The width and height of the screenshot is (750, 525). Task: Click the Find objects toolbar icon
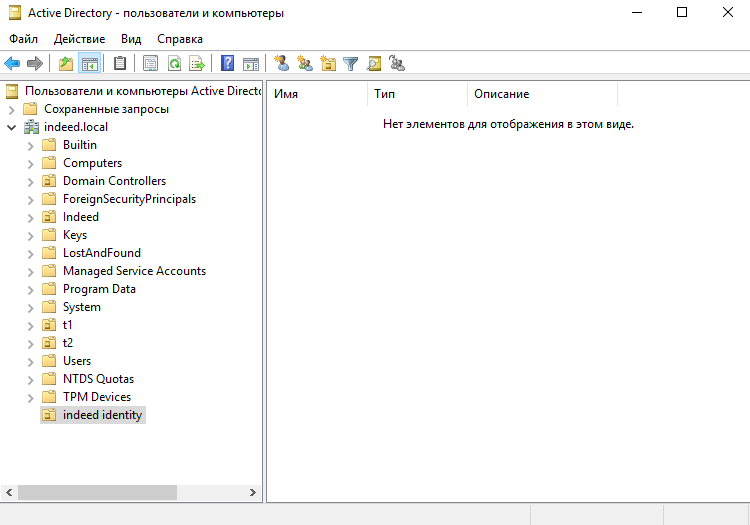pyautogui.click(x=374, y=64)
